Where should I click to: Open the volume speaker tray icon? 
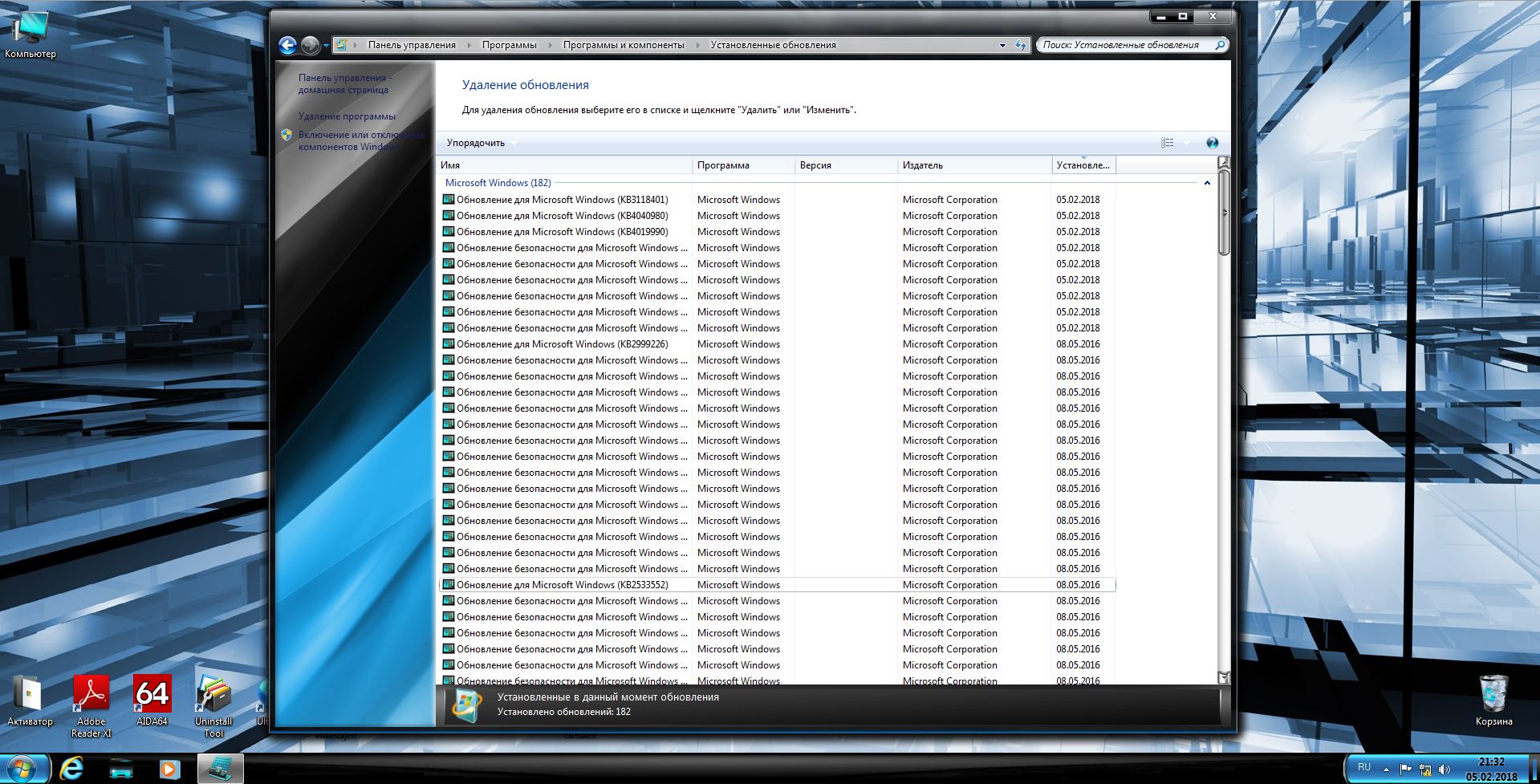(1445, 770)
